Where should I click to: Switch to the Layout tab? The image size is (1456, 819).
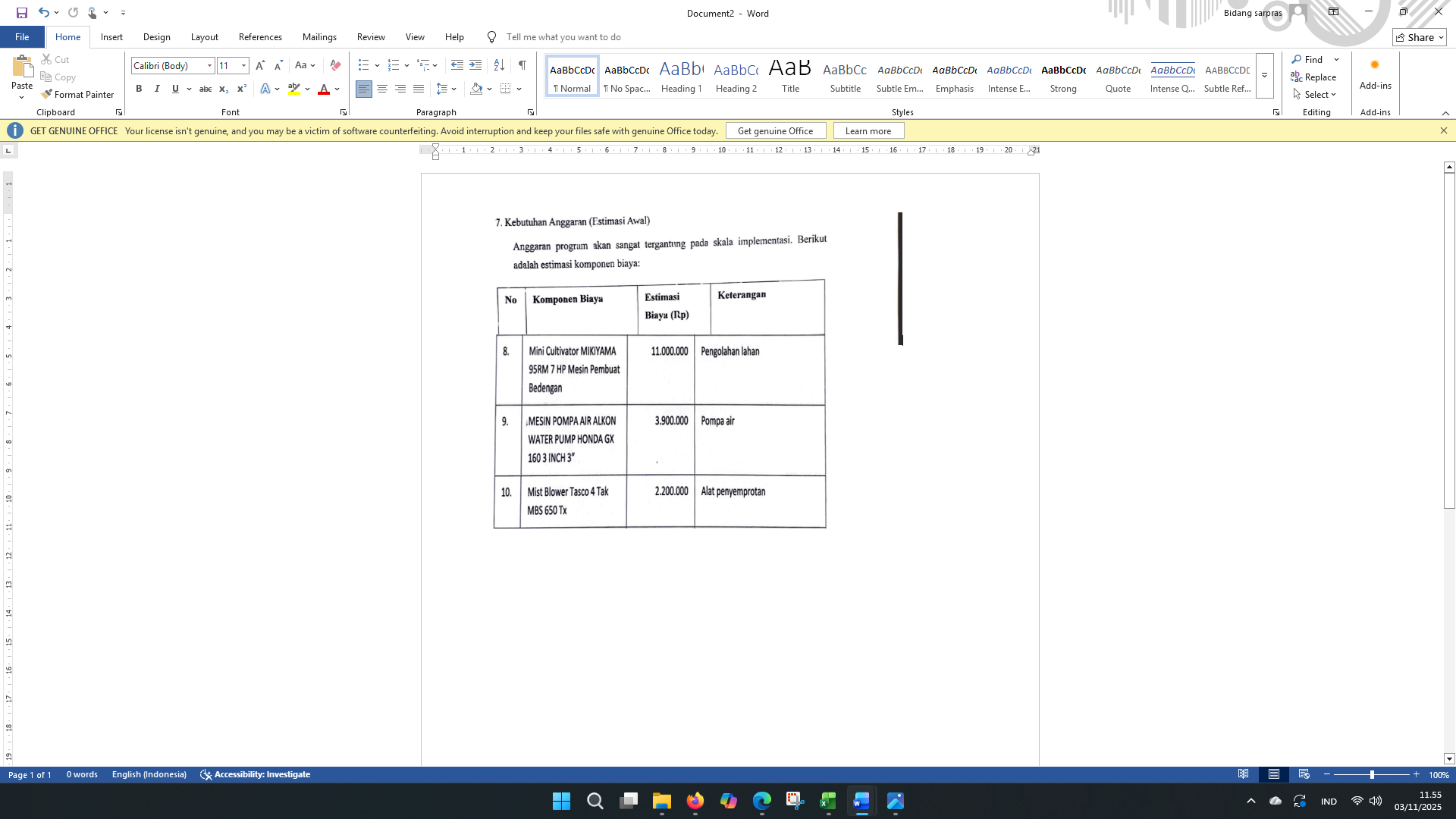click(205, 37)
